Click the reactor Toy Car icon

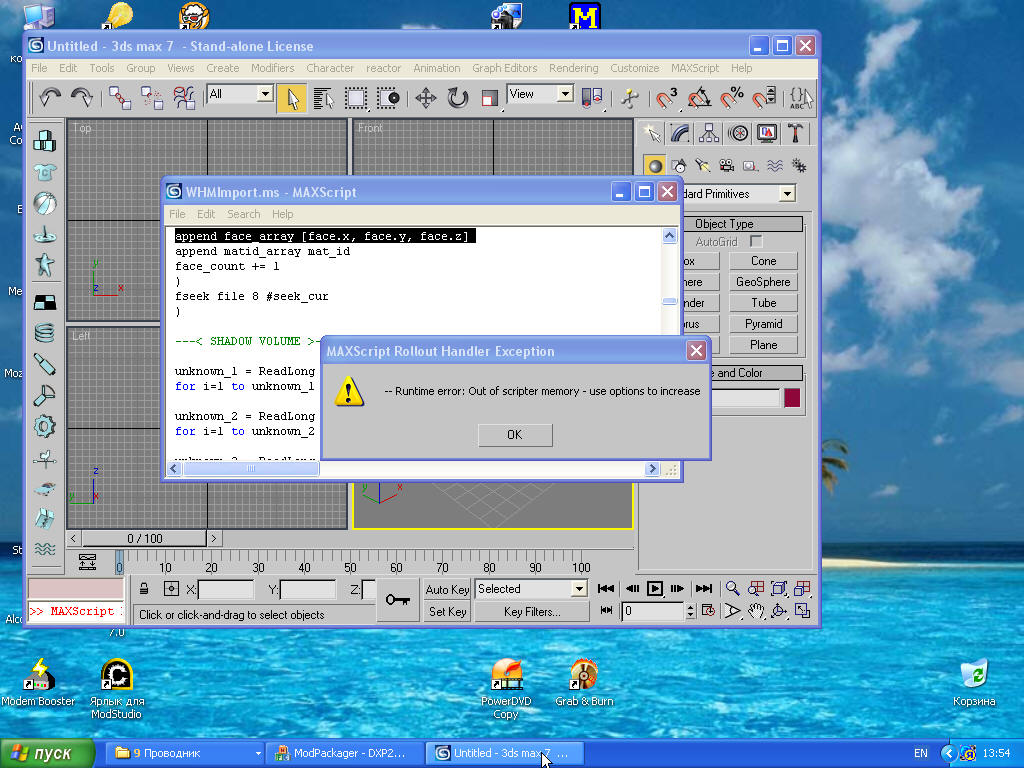pyautogui.click(x=44, y=488)
